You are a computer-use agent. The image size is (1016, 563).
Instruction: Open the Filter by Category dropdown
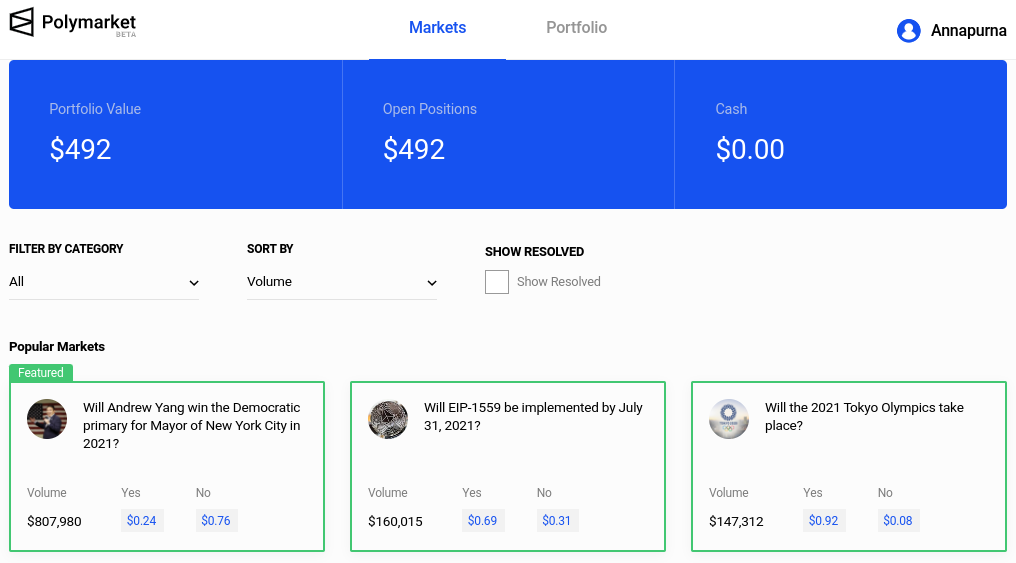(104, 282)
